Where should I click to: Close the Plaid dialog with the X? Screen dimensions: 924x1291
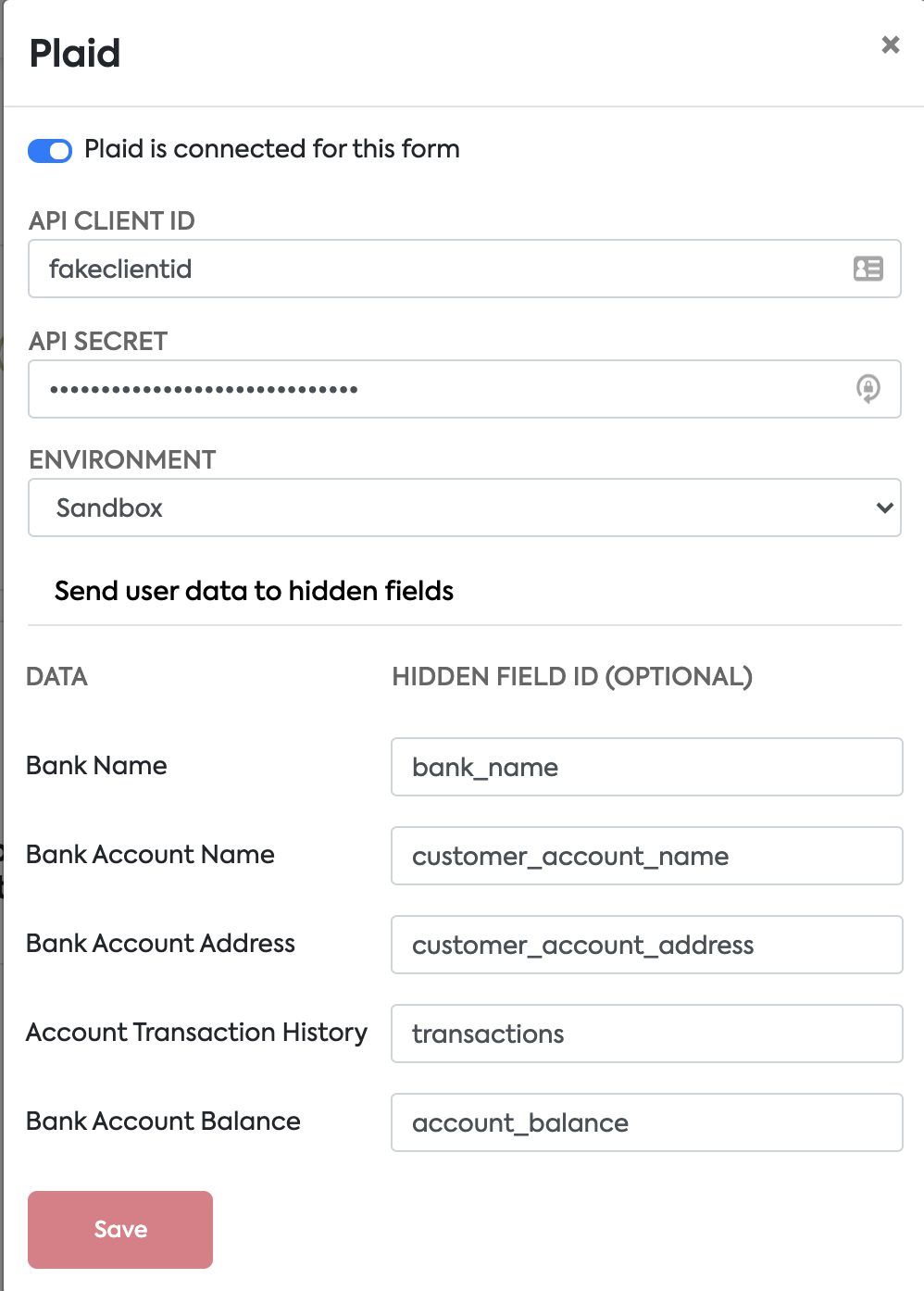(x=891, y=44)
